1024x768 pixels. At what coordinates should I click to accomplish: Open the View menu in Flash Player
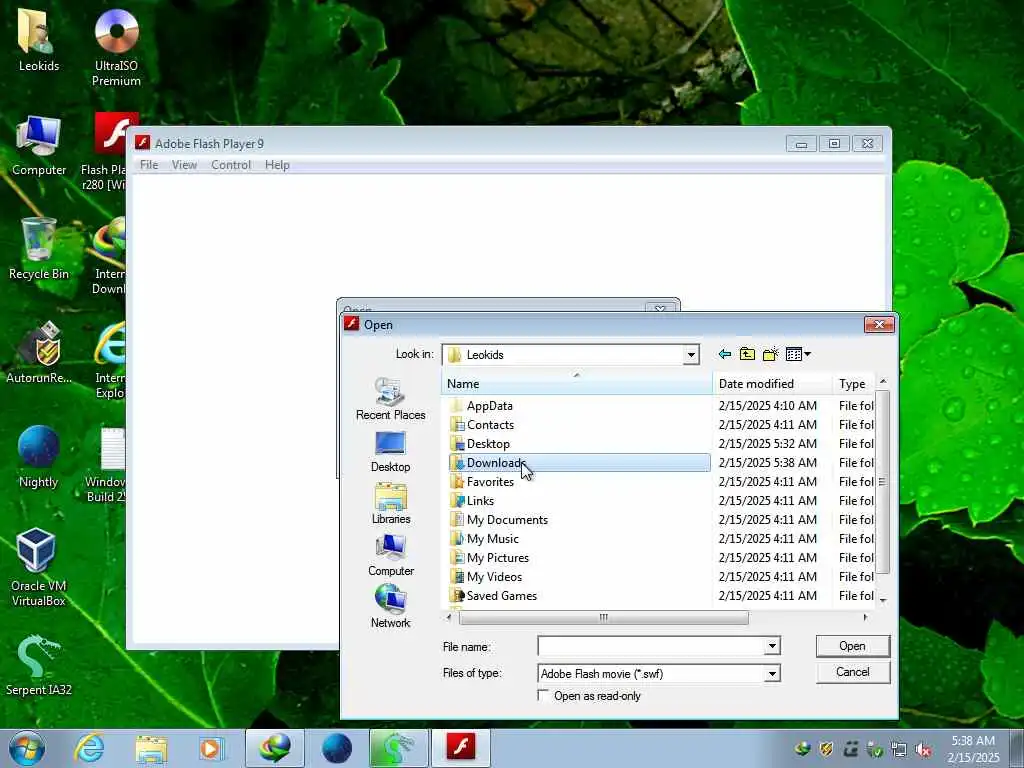[184, 165]
